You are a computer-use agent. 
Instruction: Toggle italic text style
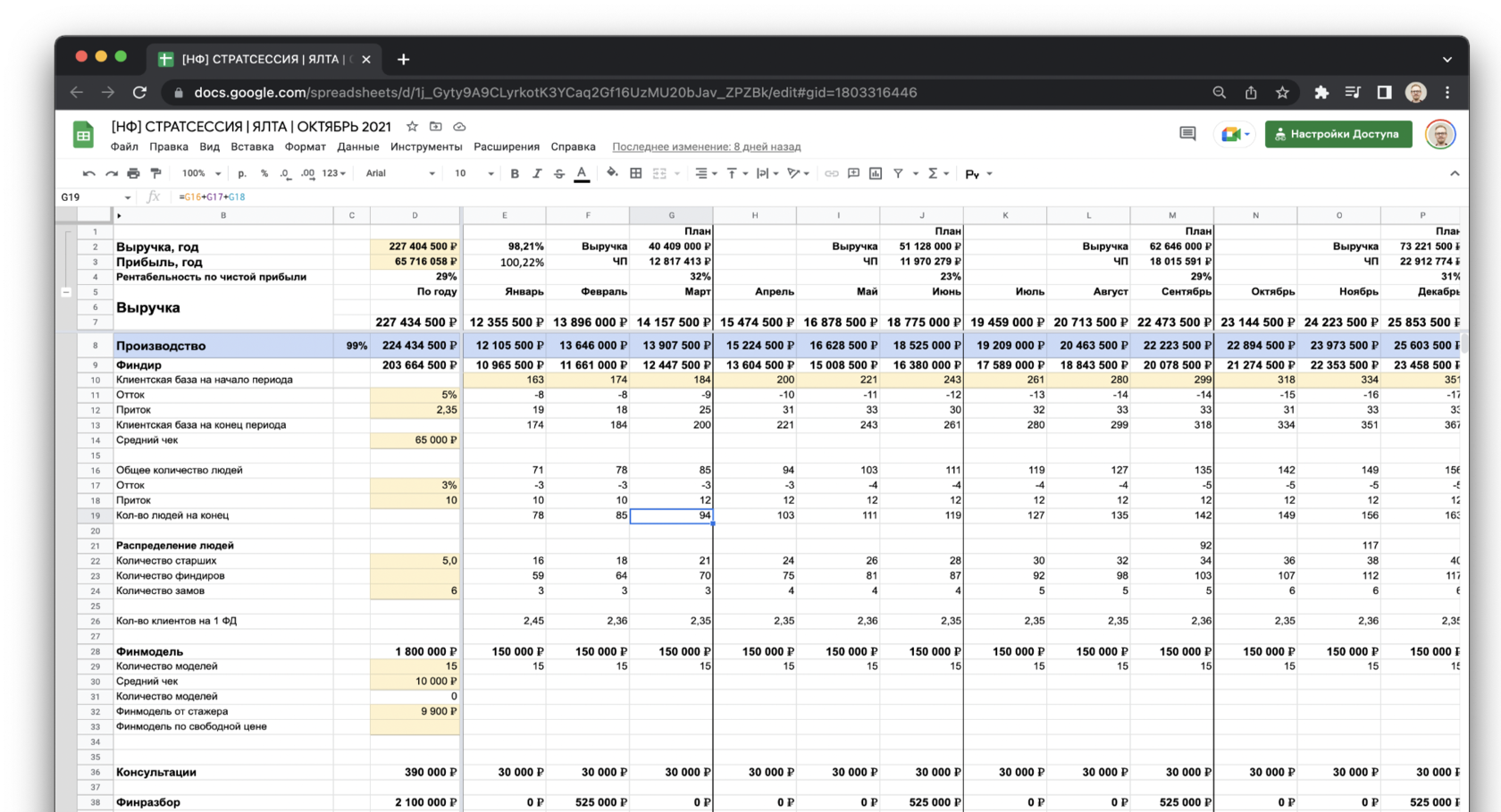537,173
